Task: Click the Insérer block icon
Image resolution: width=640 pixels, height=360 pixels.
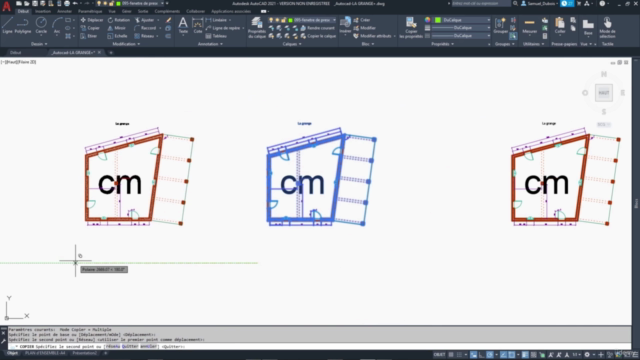Action: click(x=345, y=25)
